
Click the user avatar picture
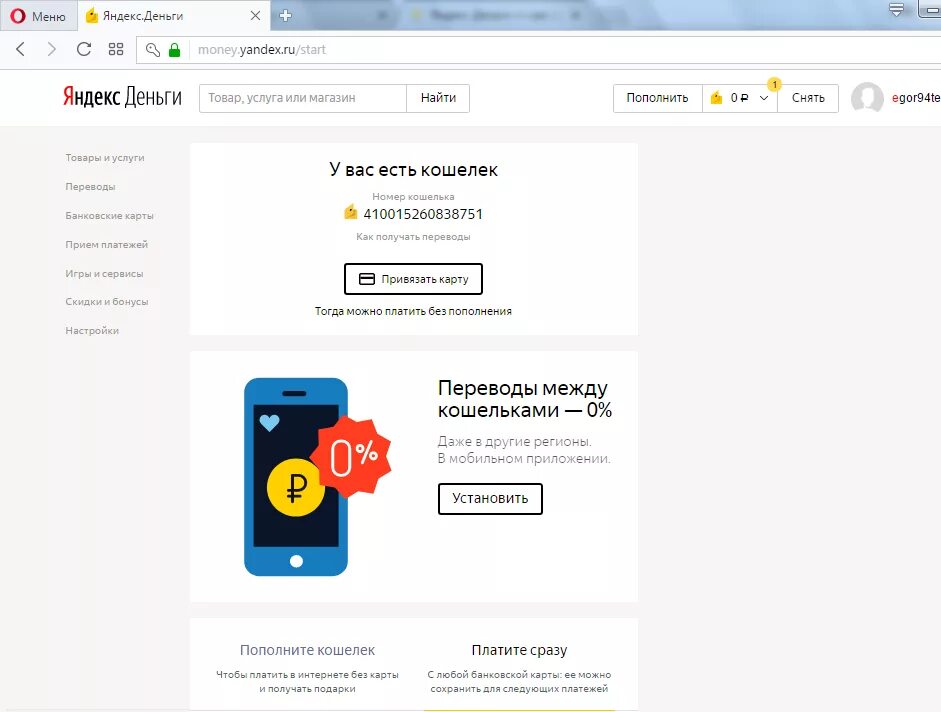pos(867,98)
